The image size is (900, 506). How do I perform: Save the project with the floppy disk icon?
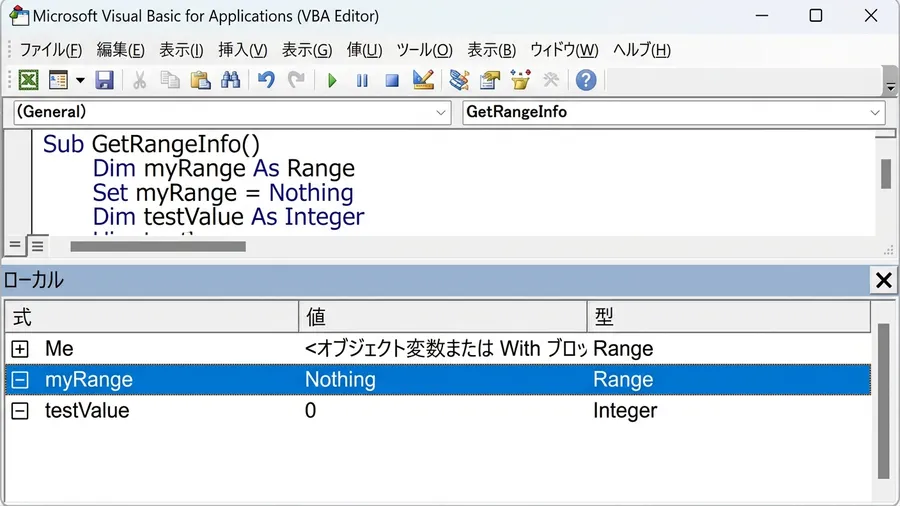[x=104, y=80]
